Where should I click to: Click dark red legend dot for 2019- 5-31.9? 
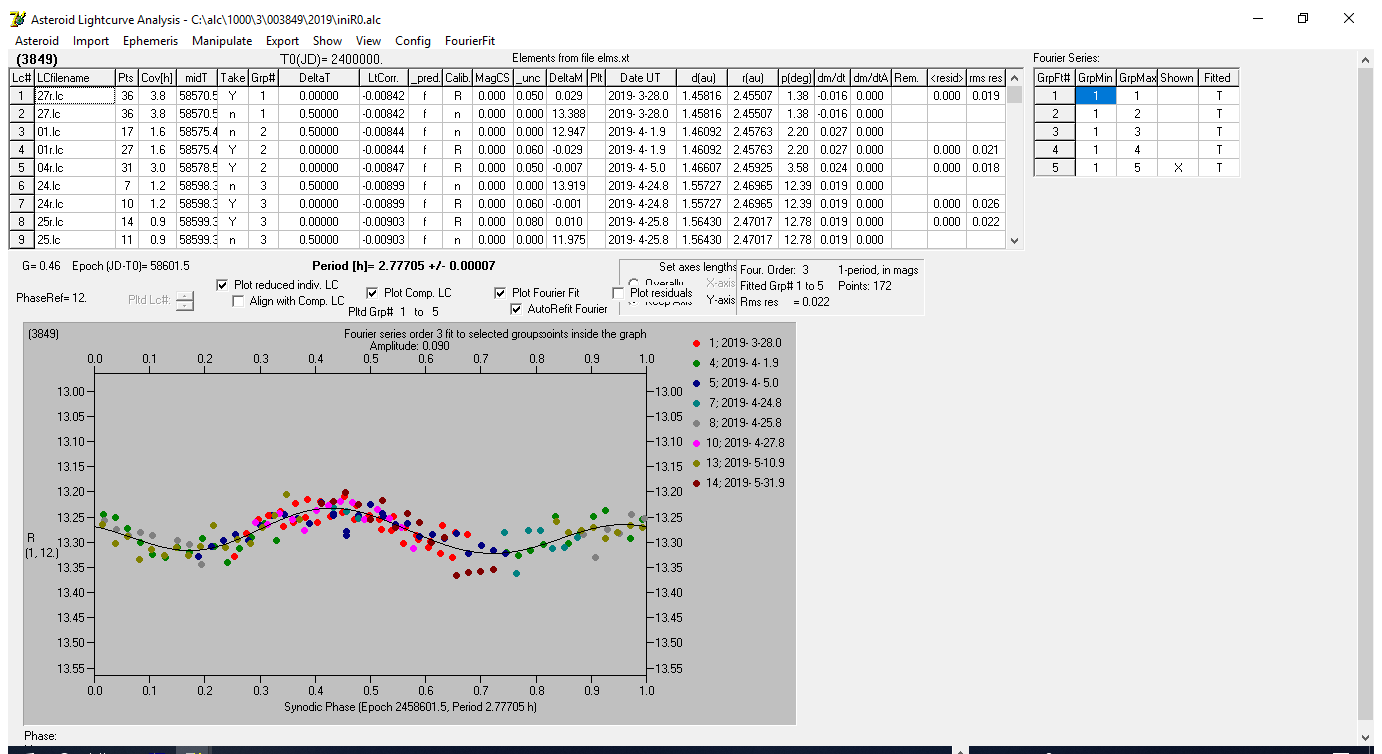(x=696, y=483)
